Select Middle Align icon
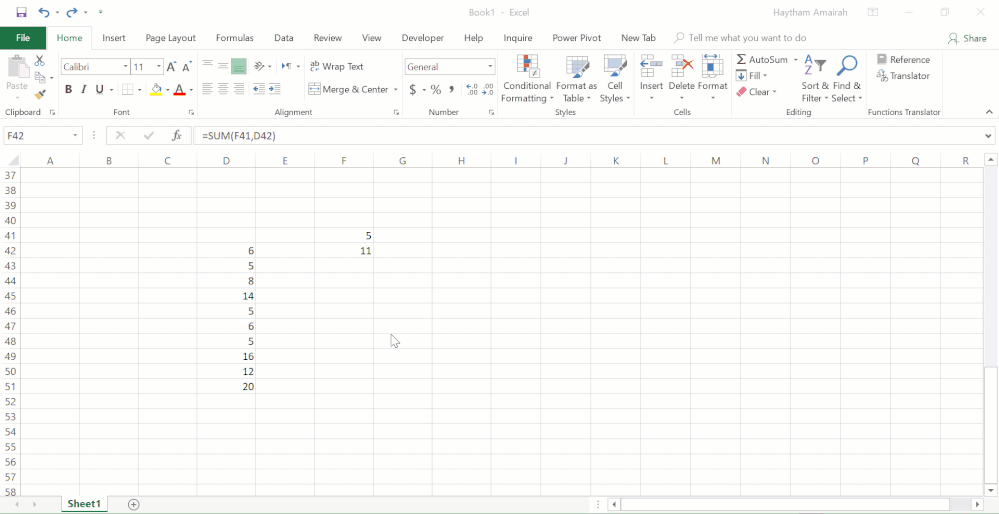This screenshot has height=514, width=999. [223, 66]
